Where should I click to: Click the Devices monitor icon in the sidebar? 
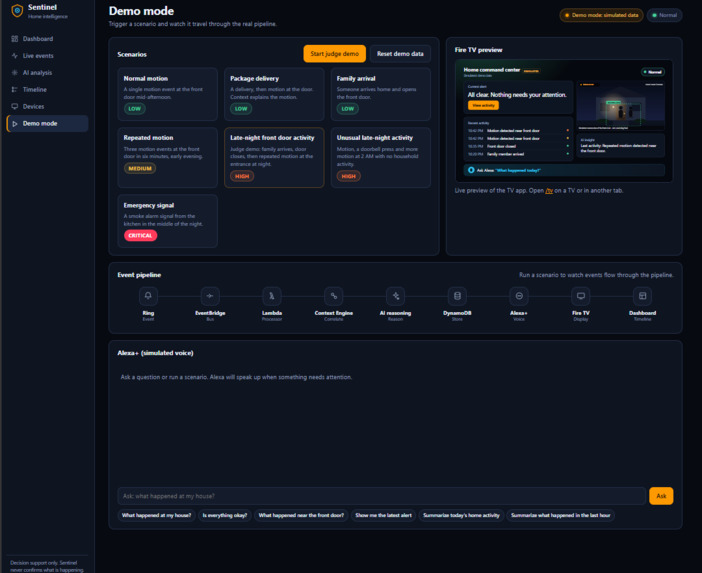click(x=15, y=107)
